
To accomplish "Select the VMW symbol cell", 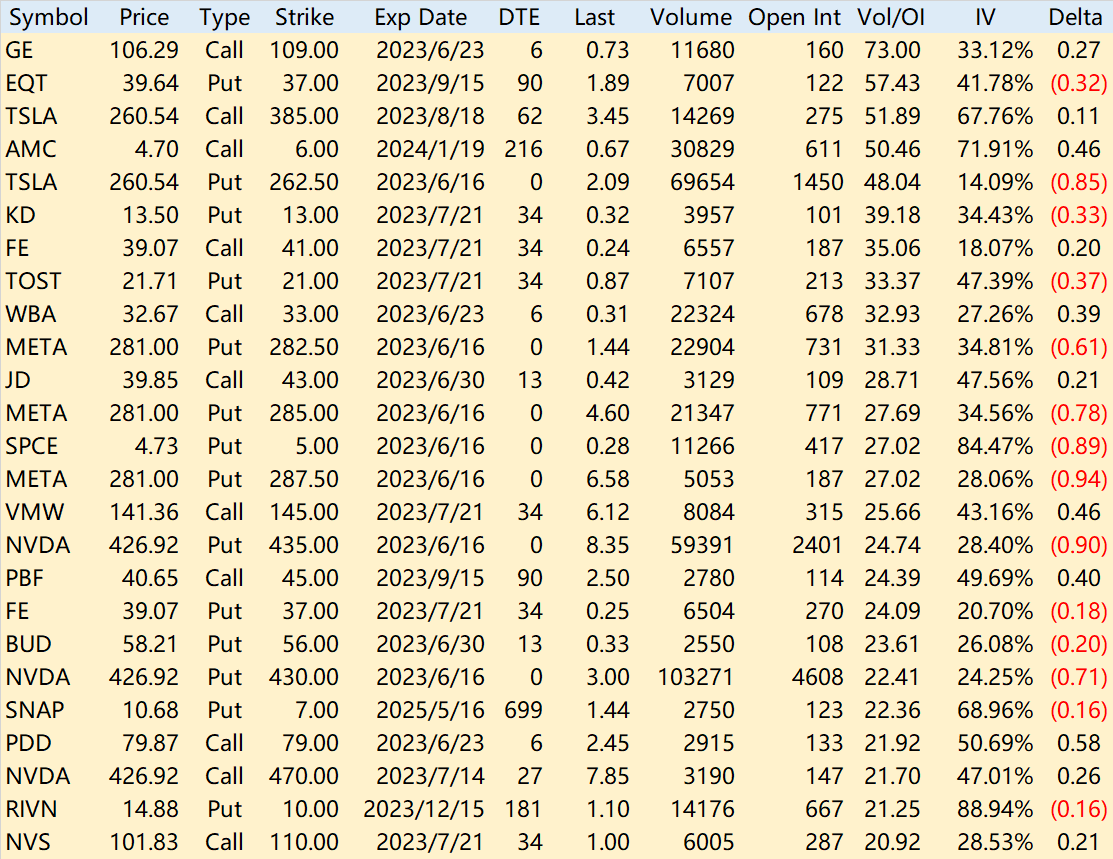I will (35, 512).
